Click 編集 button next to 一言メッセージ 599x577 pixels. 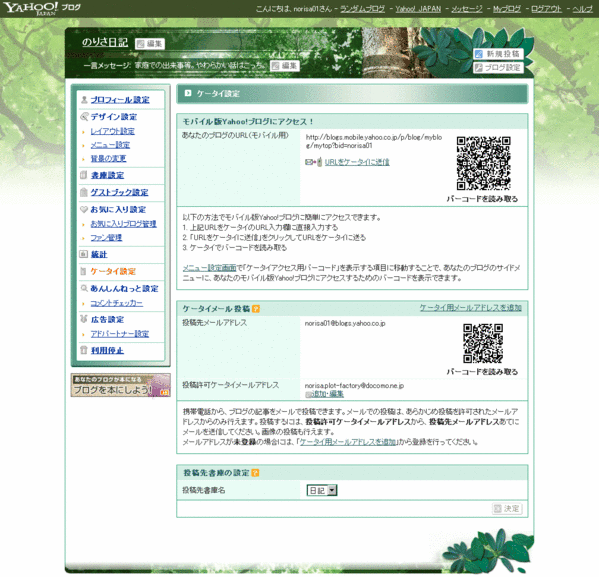coord(285,66)
